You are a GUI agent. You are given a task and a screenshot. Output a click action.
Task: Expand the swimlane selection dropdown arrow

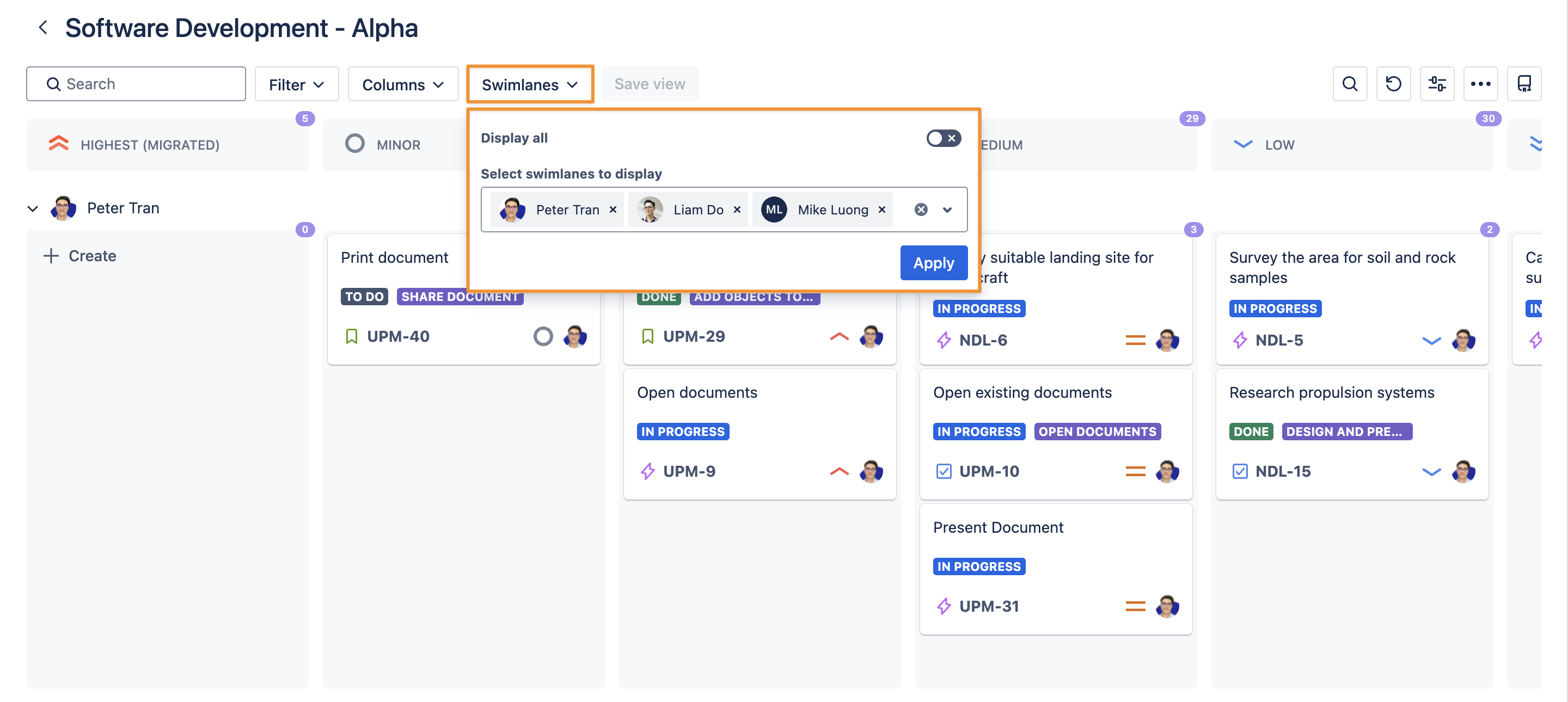[x=947, y=210]
